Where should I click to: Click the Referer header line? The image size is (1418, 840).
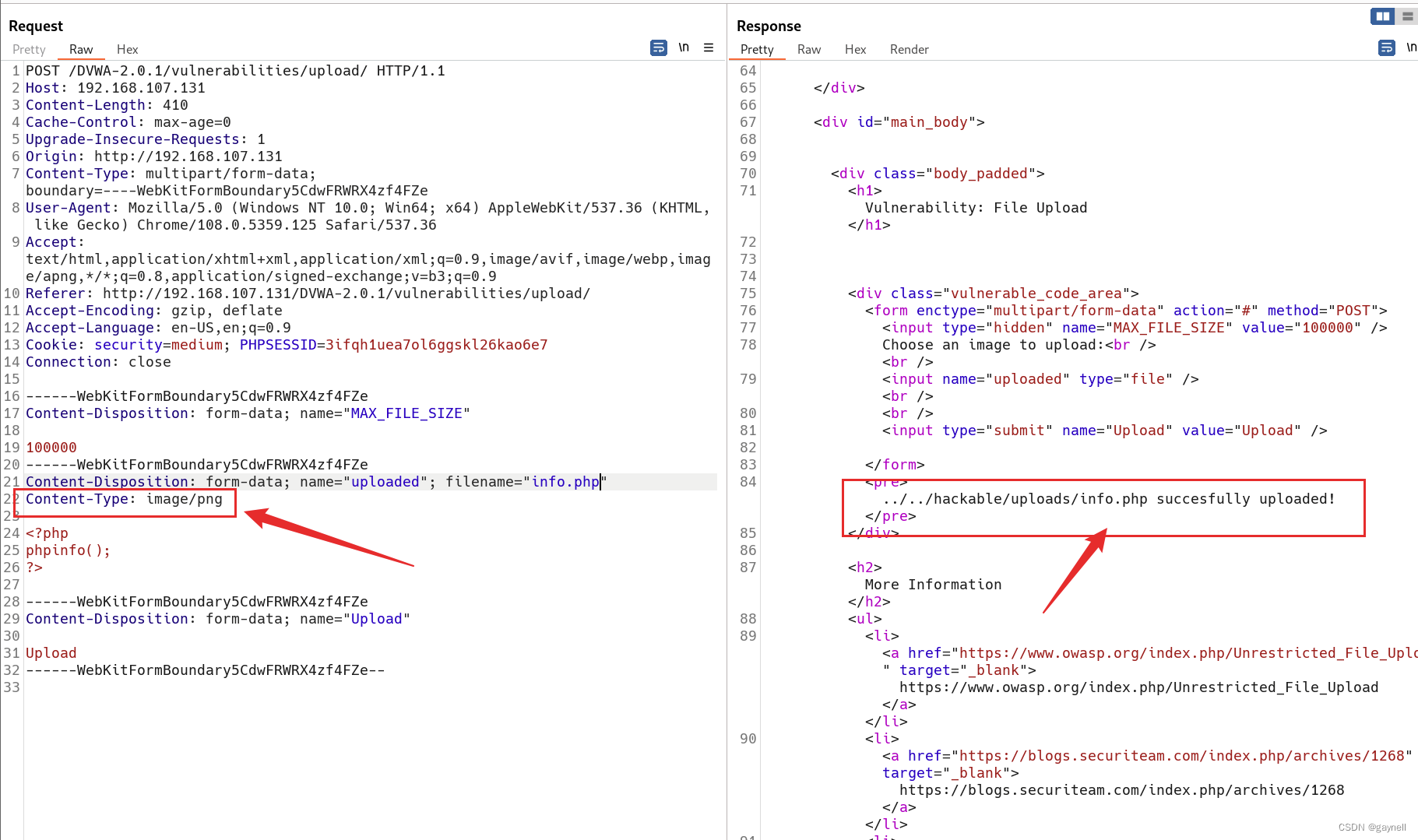point(308,293)
